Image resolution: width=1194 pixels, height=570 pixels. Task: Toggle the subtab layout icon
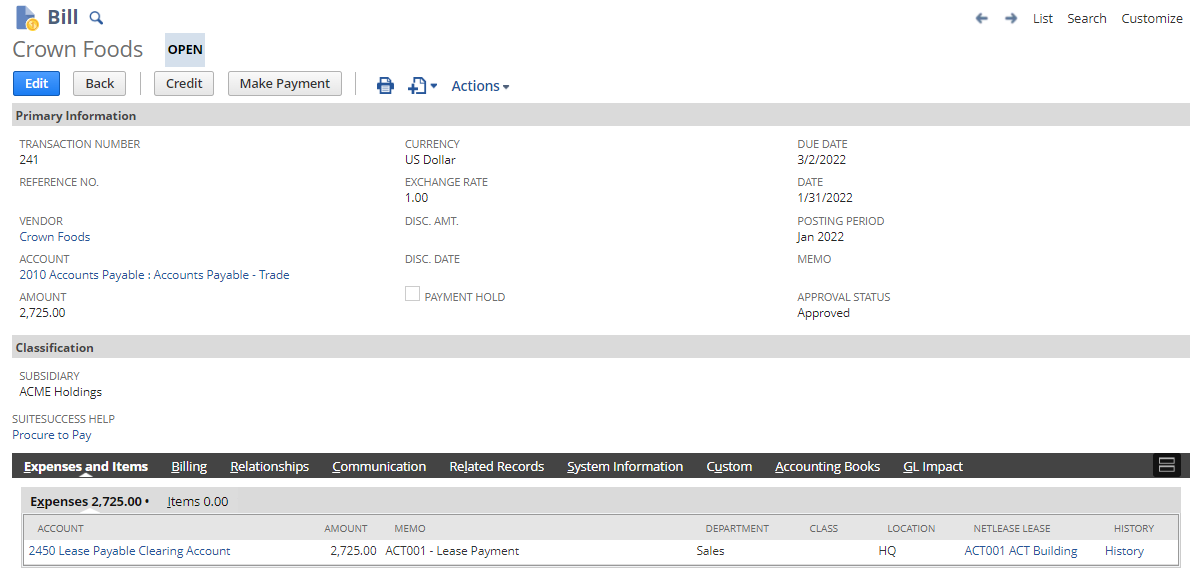point(1166,465)
